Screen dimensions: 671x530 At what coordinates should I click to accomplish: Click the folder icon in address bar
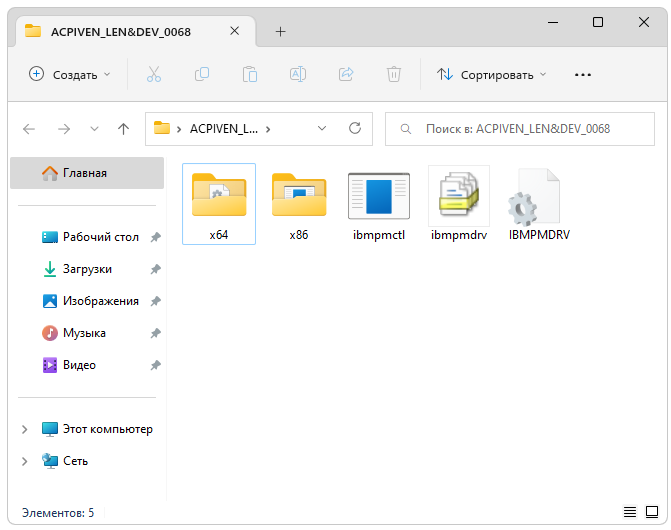162,128
